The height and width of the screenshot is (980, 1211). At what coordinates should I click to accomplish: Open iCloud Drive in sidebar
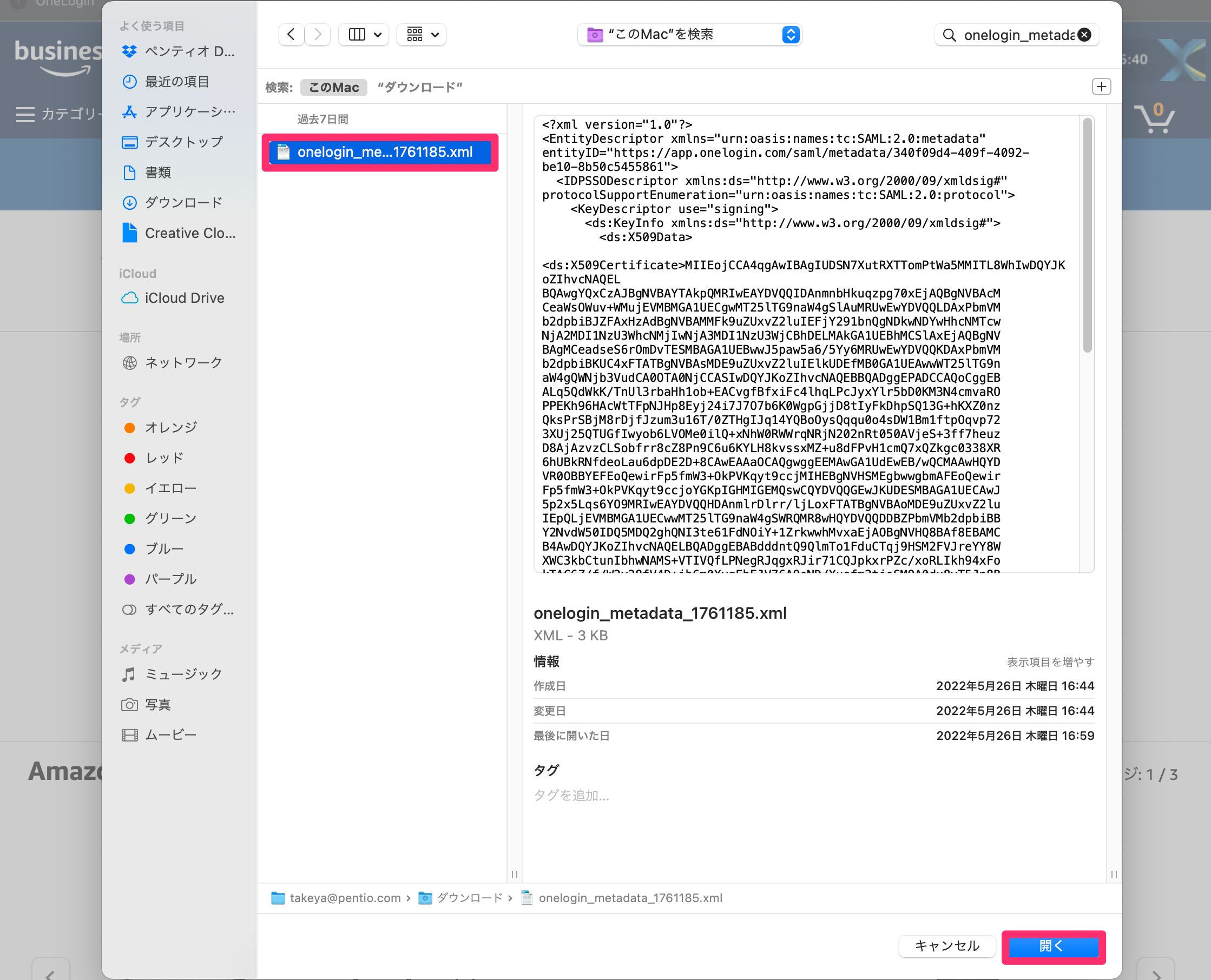click(173, 298)
